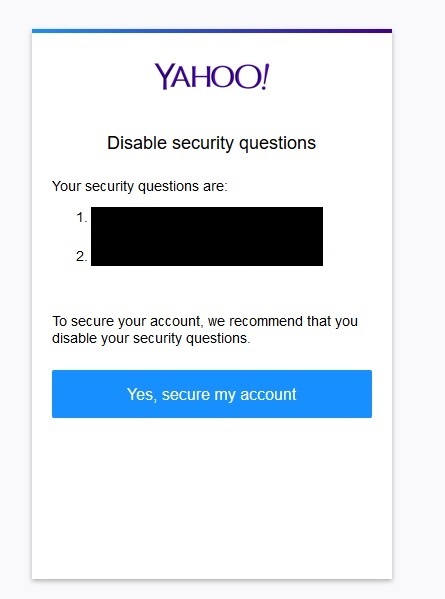Click the blank white area below the button
The height and width of the screenshot is (599, 445).
(x=212, y=497)
